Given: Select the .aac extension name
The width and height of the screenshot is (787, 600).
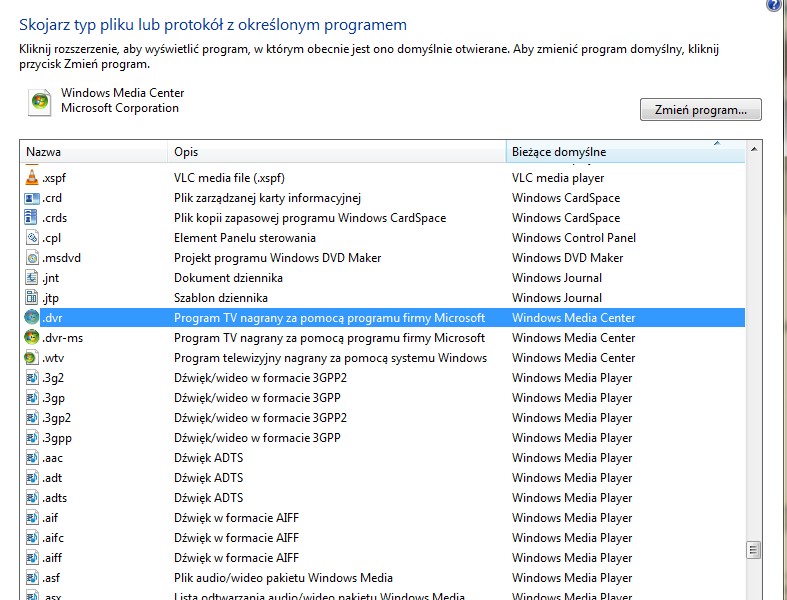Looking at the screenshot, I should pos(52,458).
